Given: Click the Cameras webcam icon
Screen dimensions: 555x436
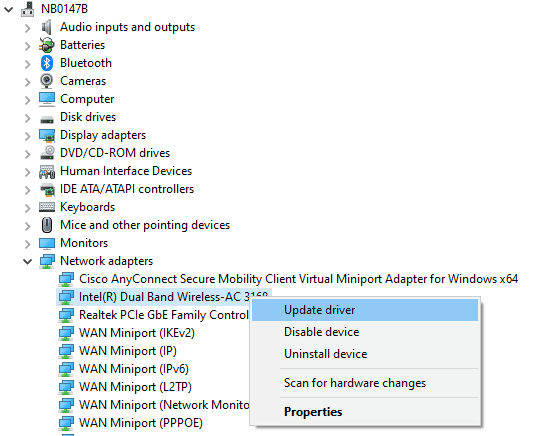Looking at the screenshot, I should tap(47, 81).
